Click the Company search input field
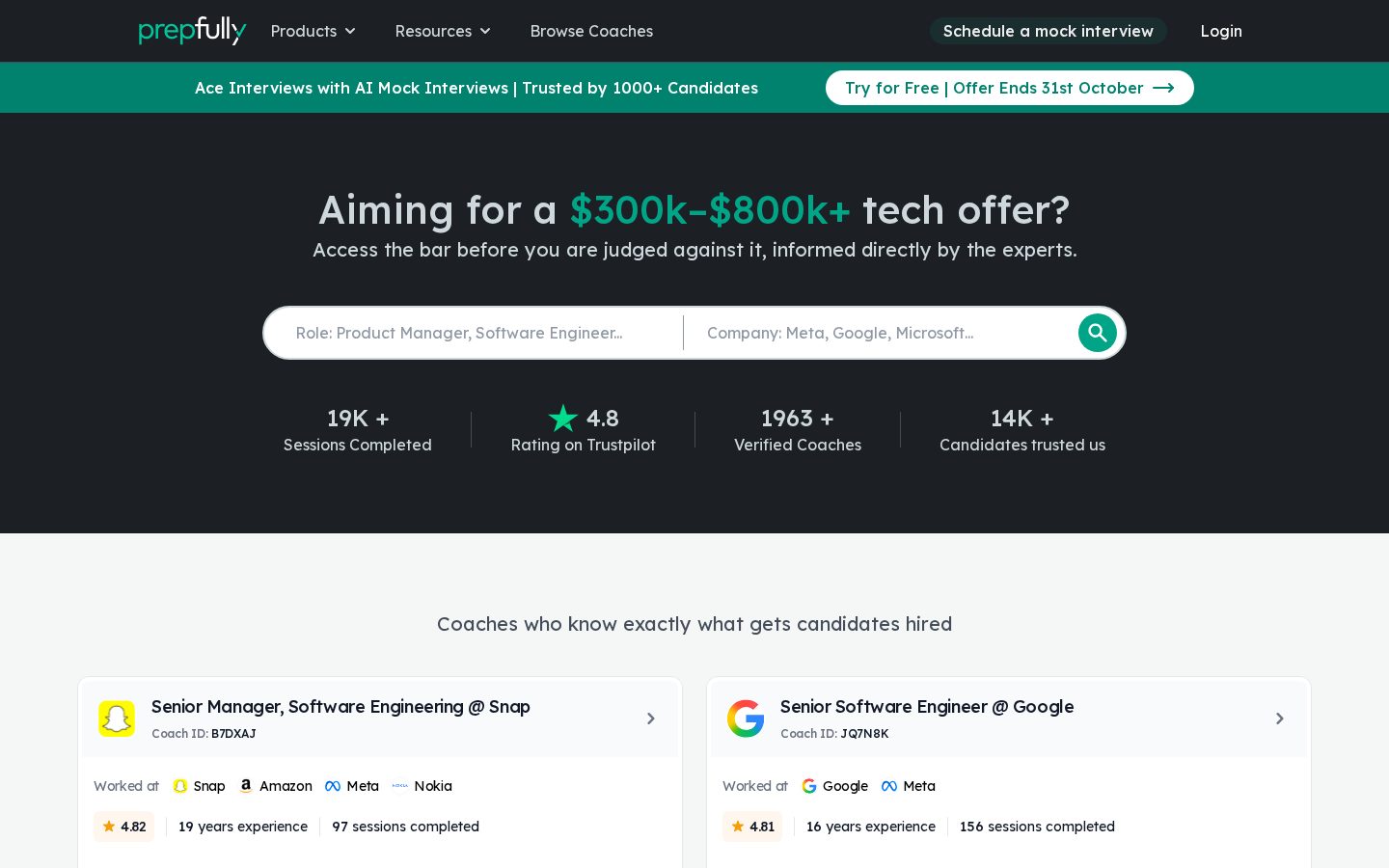 coord(883,333)
